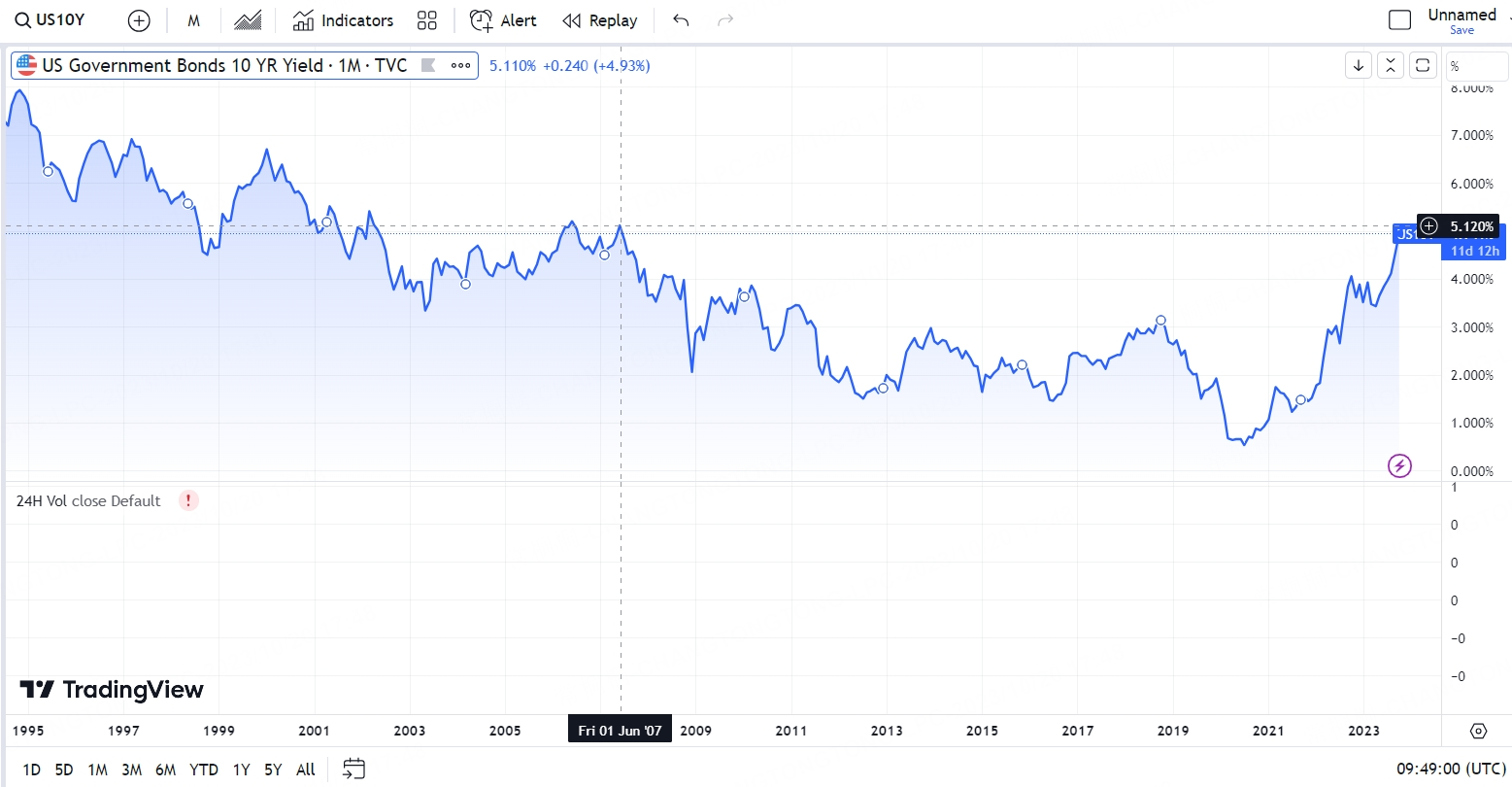The image size is (1512, 787).
Task: Start bar Replay mode
Action: click(600, 20)
